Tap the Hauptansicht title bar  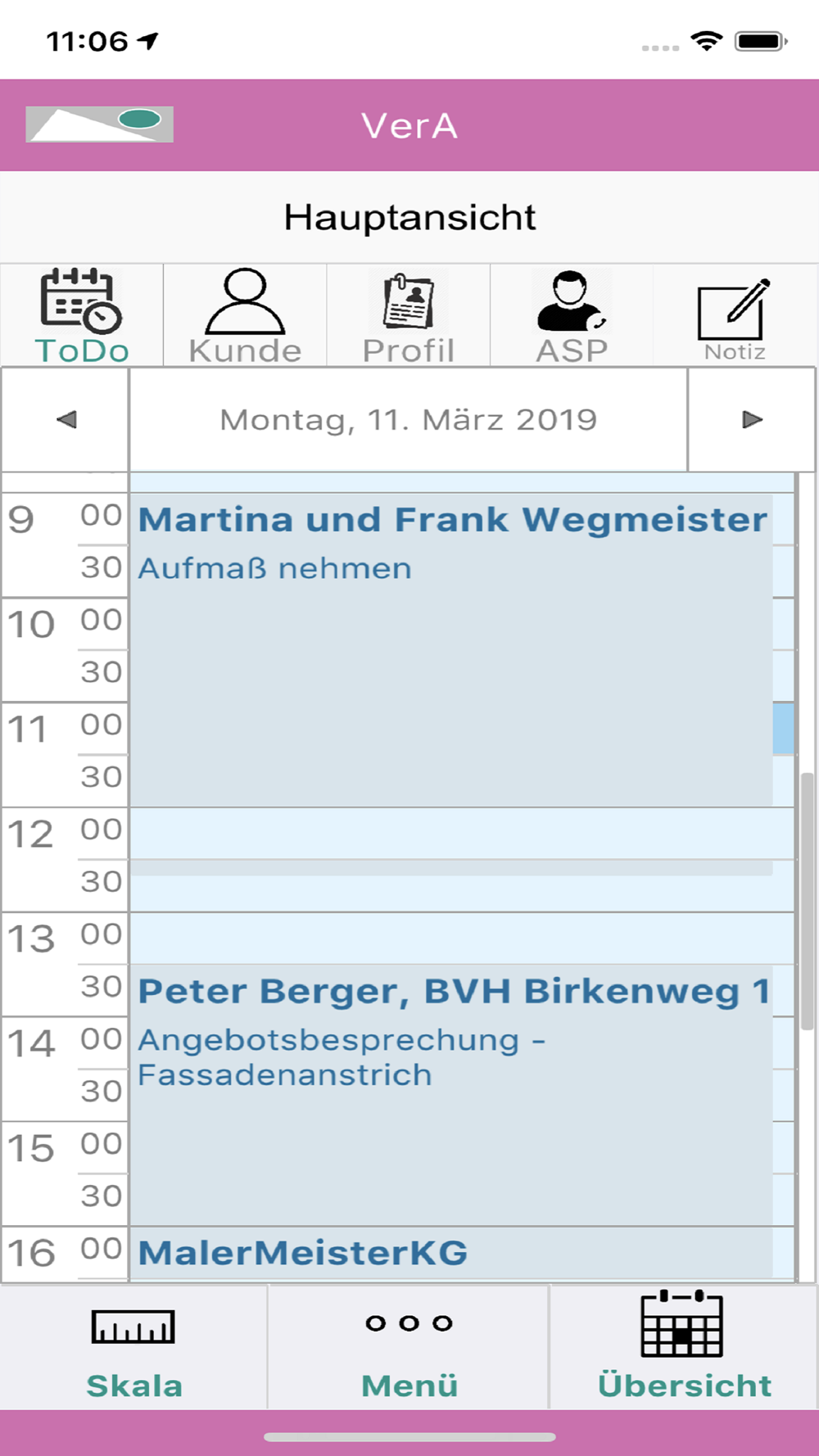point(409,217)
